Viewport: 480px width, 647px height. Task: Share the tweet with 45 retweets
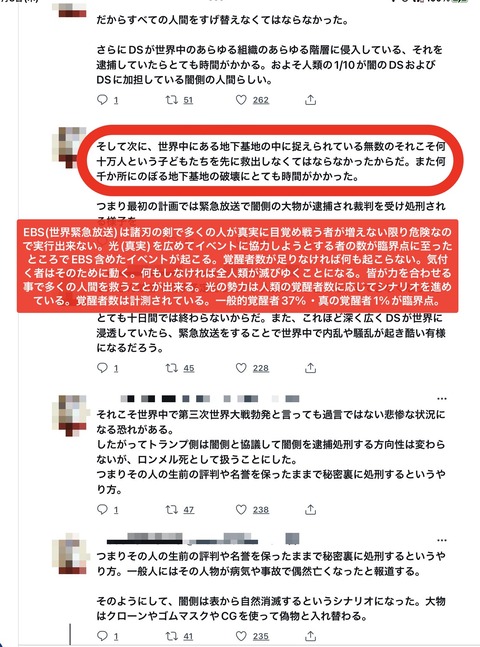pos(310,368)
